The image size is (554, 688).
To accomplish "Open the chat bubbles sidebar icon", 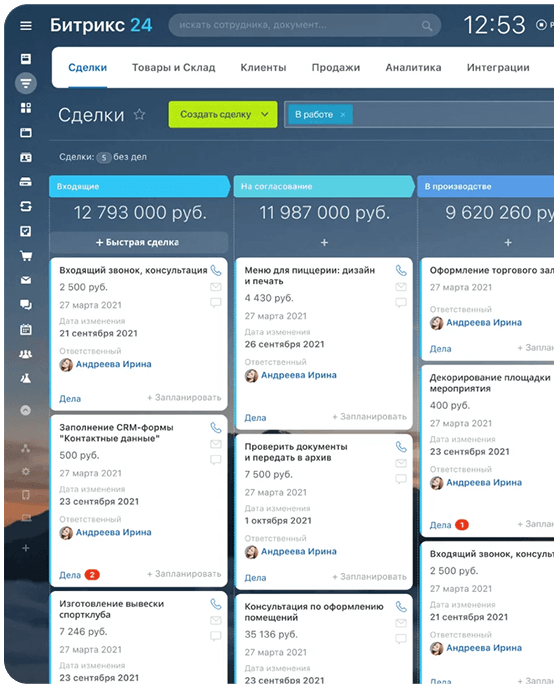I will point(26,305).
